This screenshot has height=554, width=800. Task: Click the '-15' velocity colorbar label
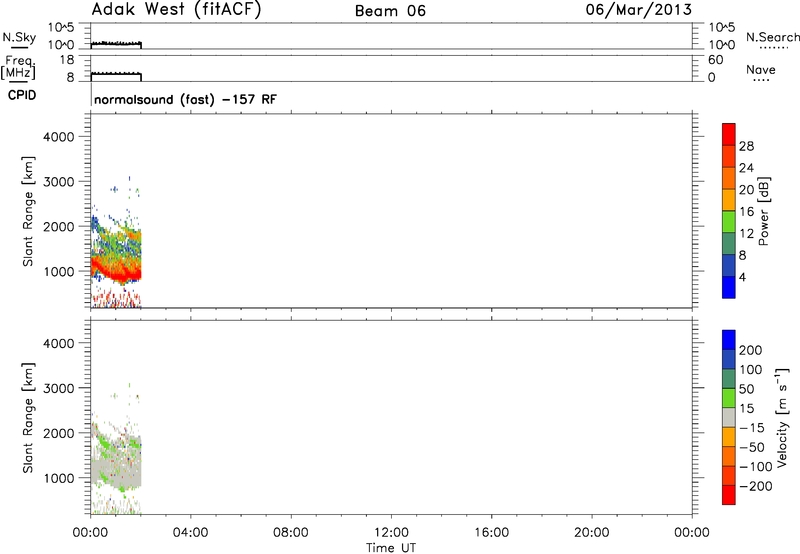(752, 427)
